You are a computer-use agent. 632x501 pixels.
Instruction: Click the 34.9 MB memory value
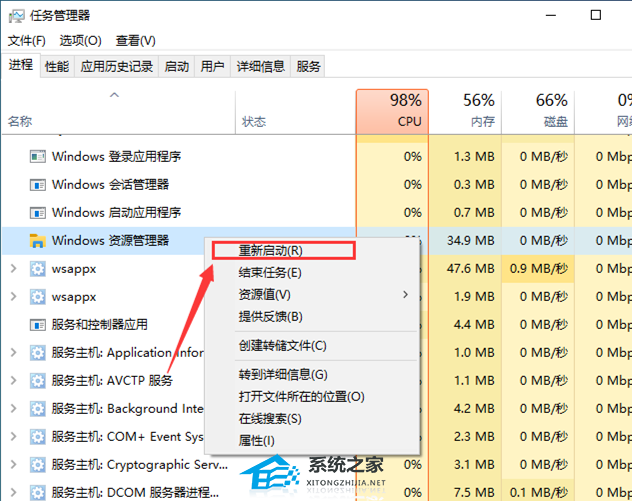pos(470,241)
